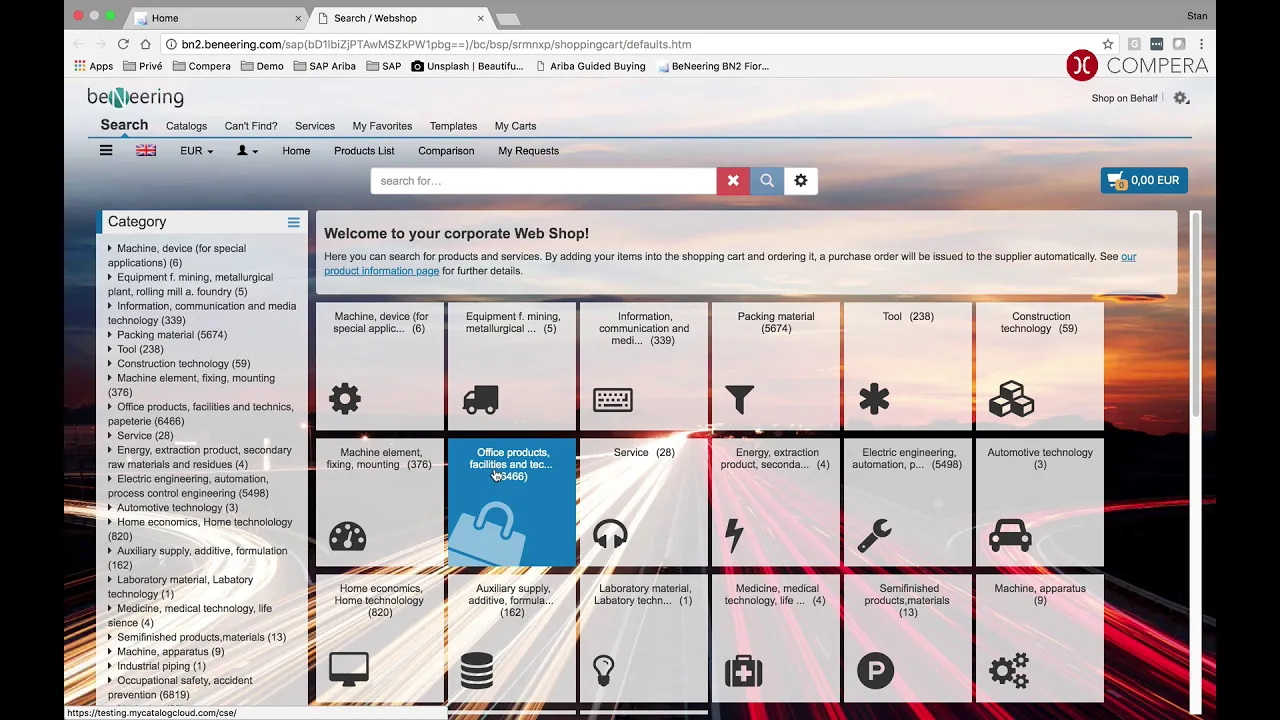The height and width of the screenshot is (720, 1280).
Task: Click the parking P icon in the Semifinished products tile
Action: coord(876,671)
